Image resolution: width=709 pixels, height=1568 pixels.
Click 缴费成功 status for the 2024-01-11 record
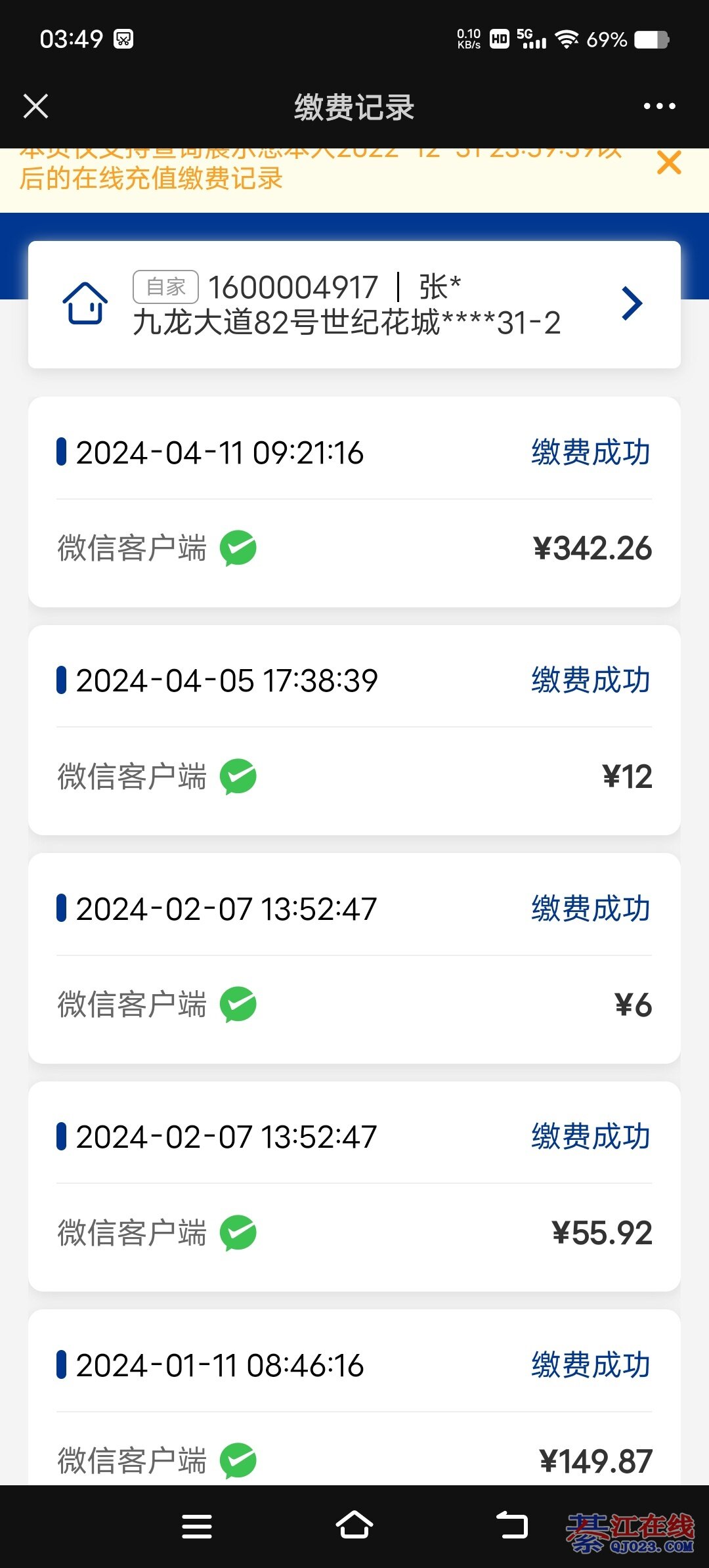(591, 1366)
